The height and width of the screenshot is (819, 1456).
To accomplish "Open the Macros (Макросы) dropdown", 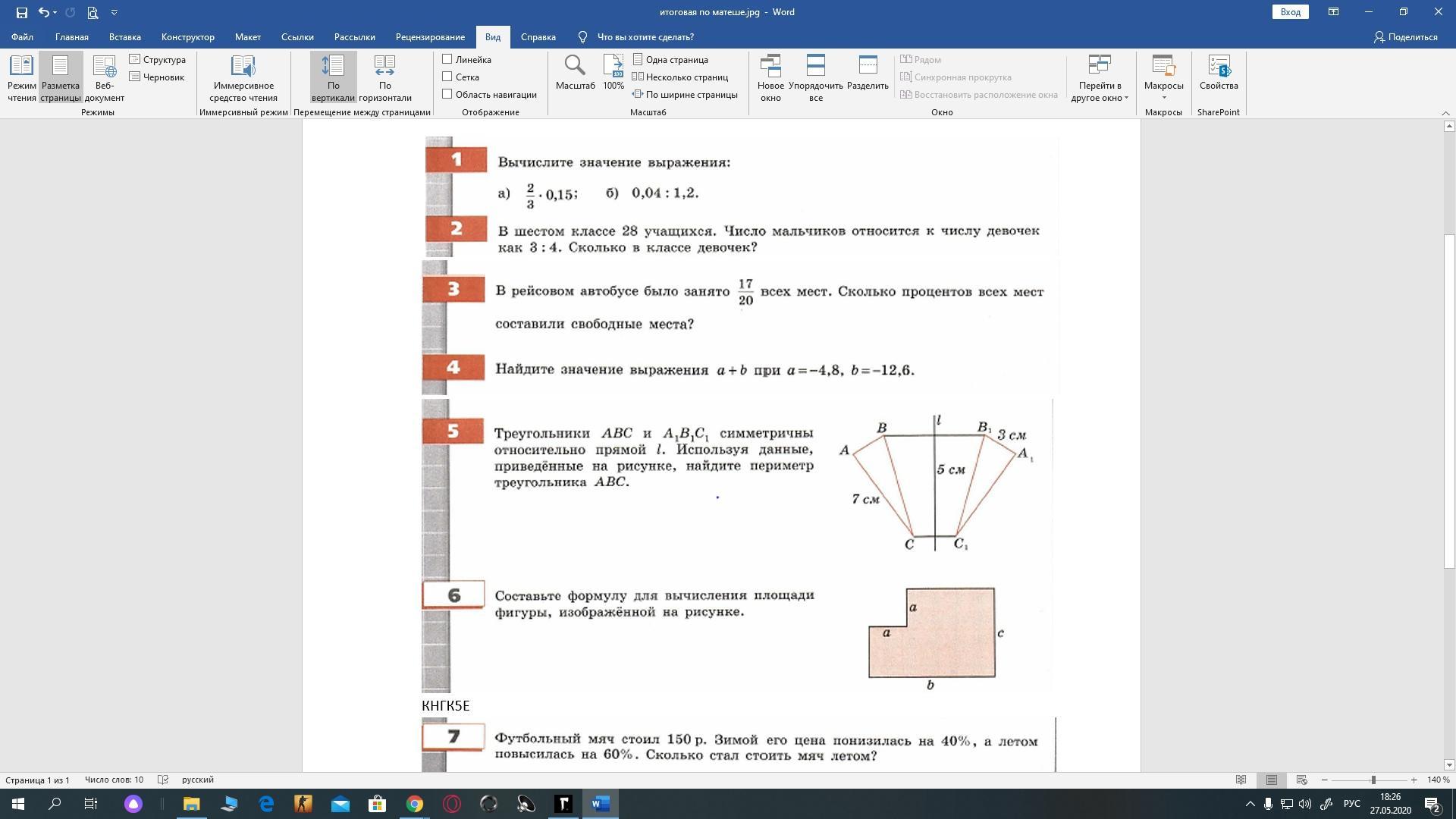I will (1163, 78).
